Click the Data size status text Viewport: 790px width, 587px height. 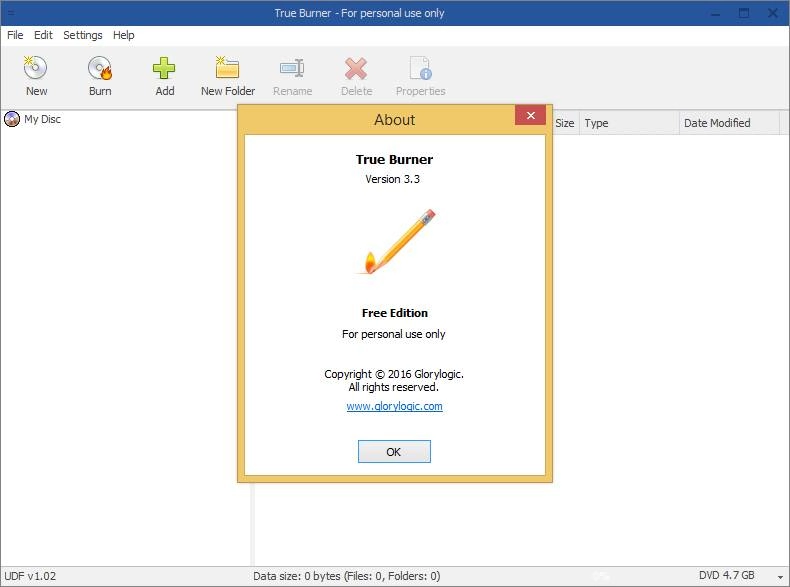click(347, 576)
